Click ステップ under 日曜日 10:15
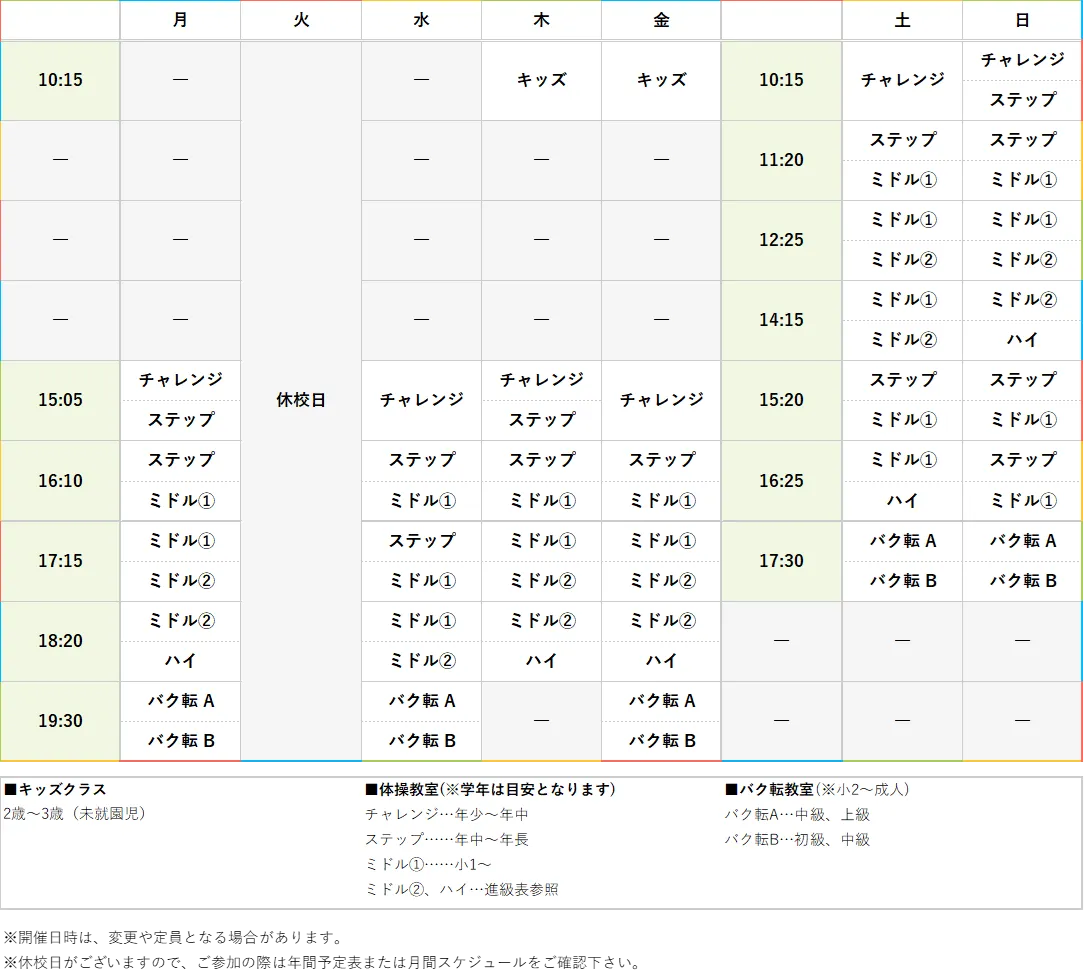 click(x=1021, y=100)
